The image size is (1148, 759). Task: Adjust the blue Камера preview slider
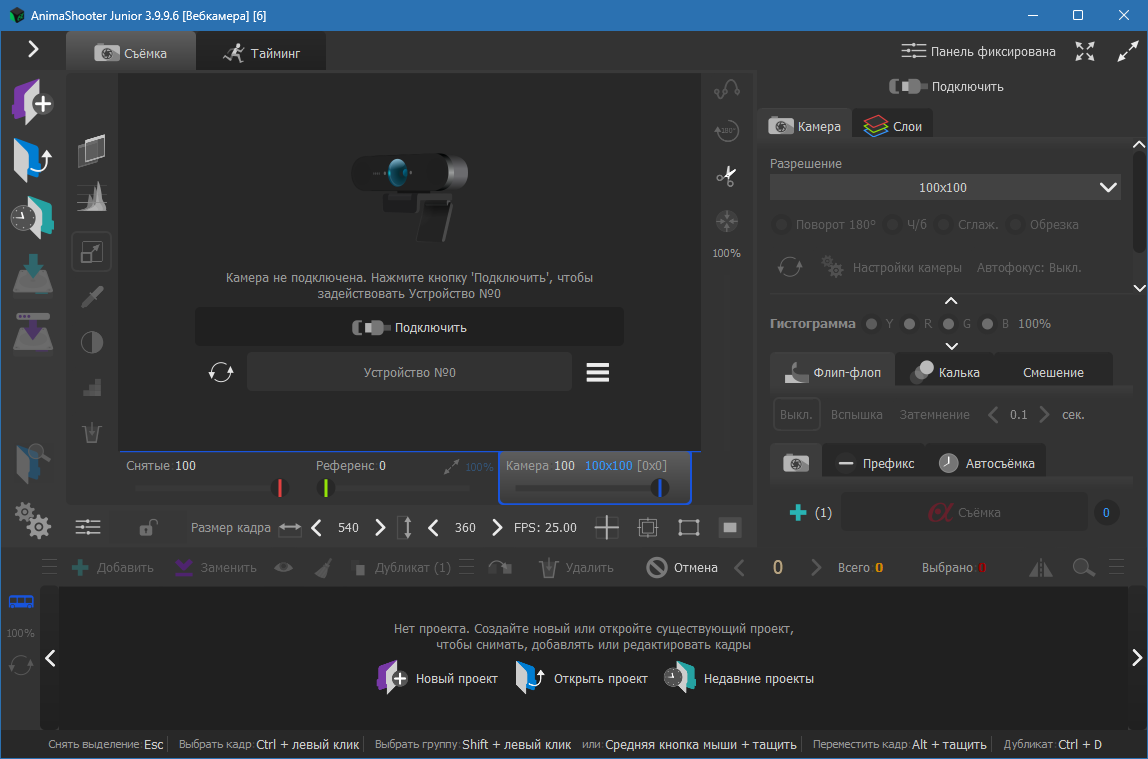661,488
